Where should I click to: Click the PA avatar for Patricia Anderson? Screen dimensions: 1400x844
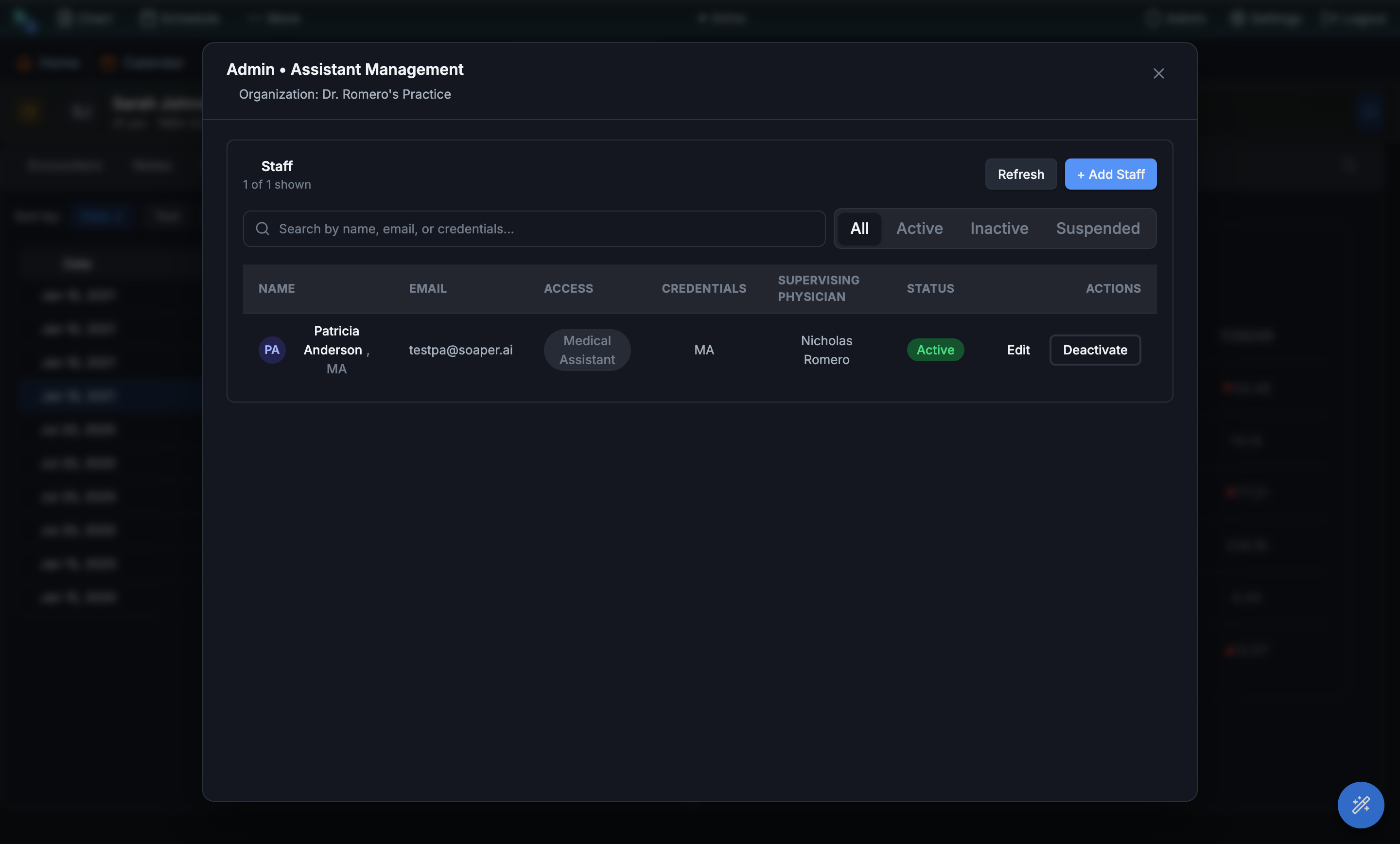tap(272, 350)
